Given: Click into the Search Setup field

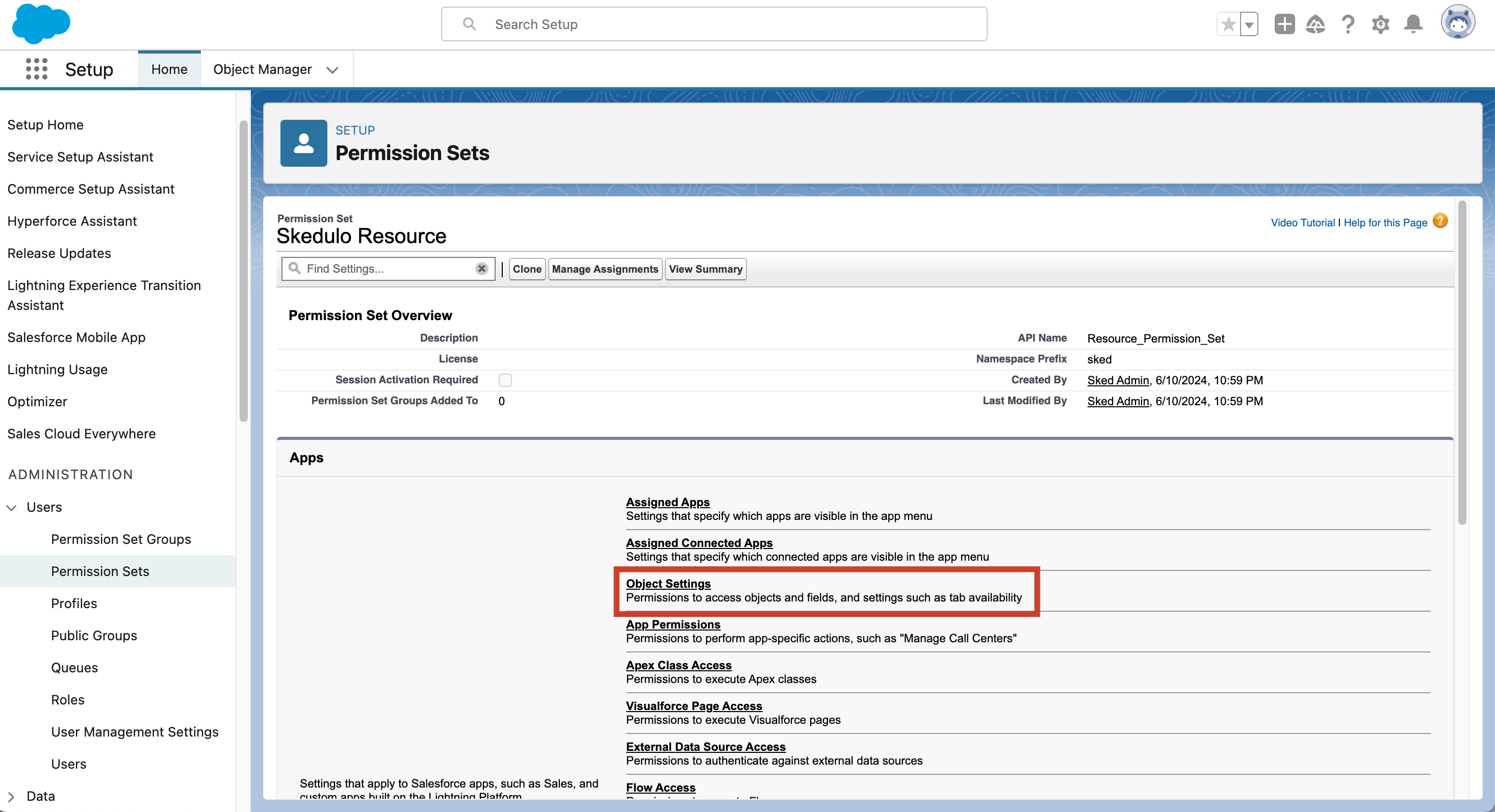Looking at the screenshot, I should pyautogui.click(x=714, y=24).
